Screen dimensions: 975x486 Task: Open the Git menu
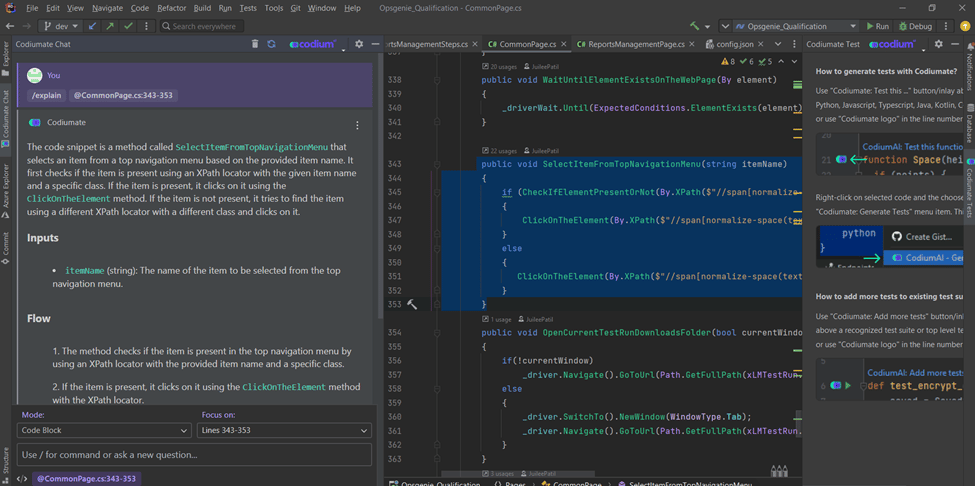295,8
